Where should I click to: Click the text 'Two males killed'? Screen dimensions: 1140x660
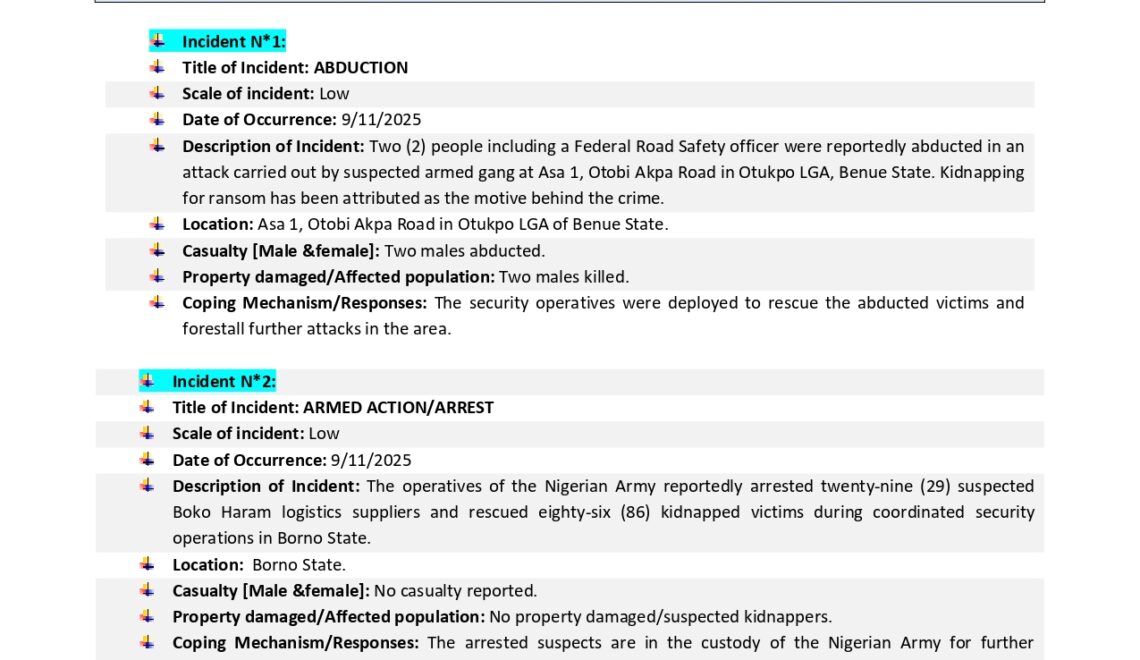point(564,277)
